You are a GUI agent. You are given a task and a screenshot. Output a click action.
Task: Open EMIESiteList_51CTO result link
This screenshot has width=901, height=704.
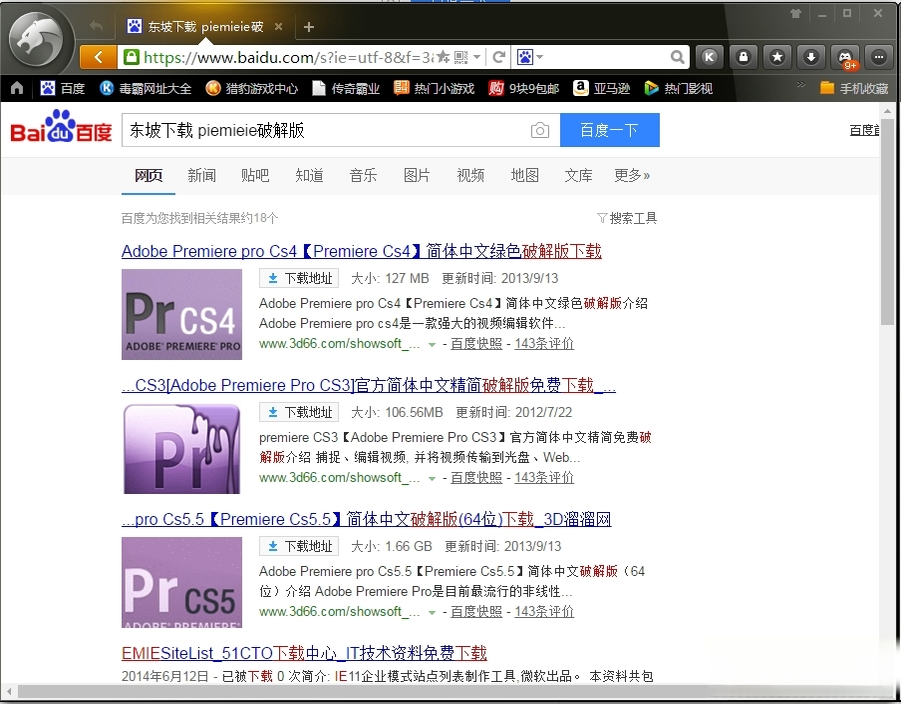coord(304,653)
